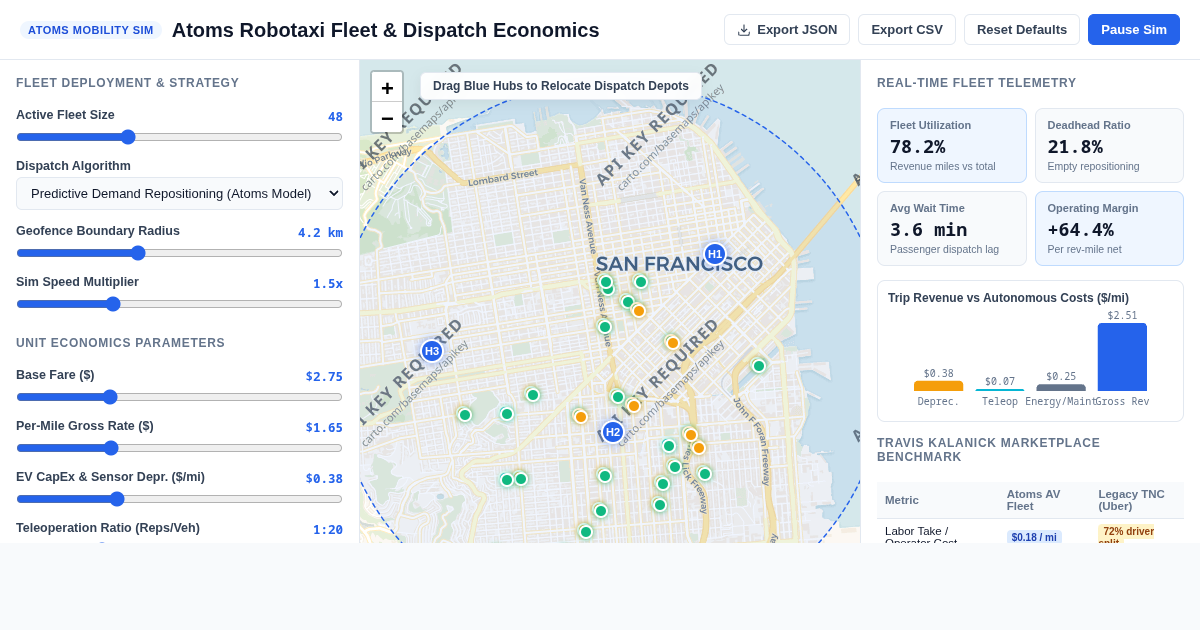Click the Active Fleet Size value 48

point(335,117)
